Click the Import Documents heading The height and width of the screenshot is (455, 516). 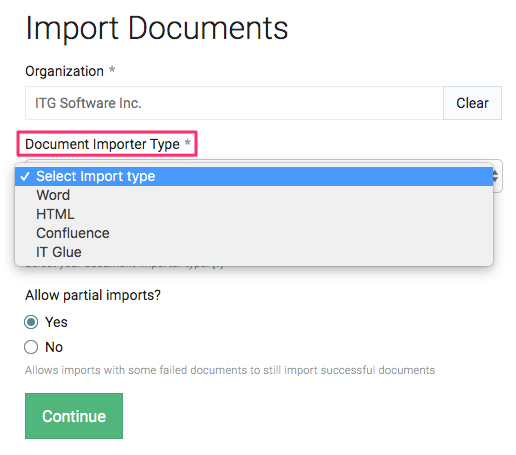(x=157, y=28)
